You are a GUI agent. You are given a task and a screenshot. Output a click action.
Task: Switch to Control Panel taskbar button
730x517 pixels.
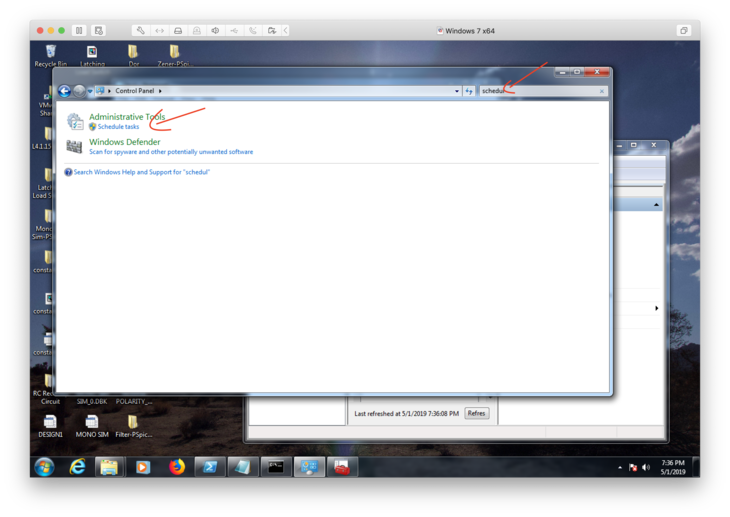[309, 467]
